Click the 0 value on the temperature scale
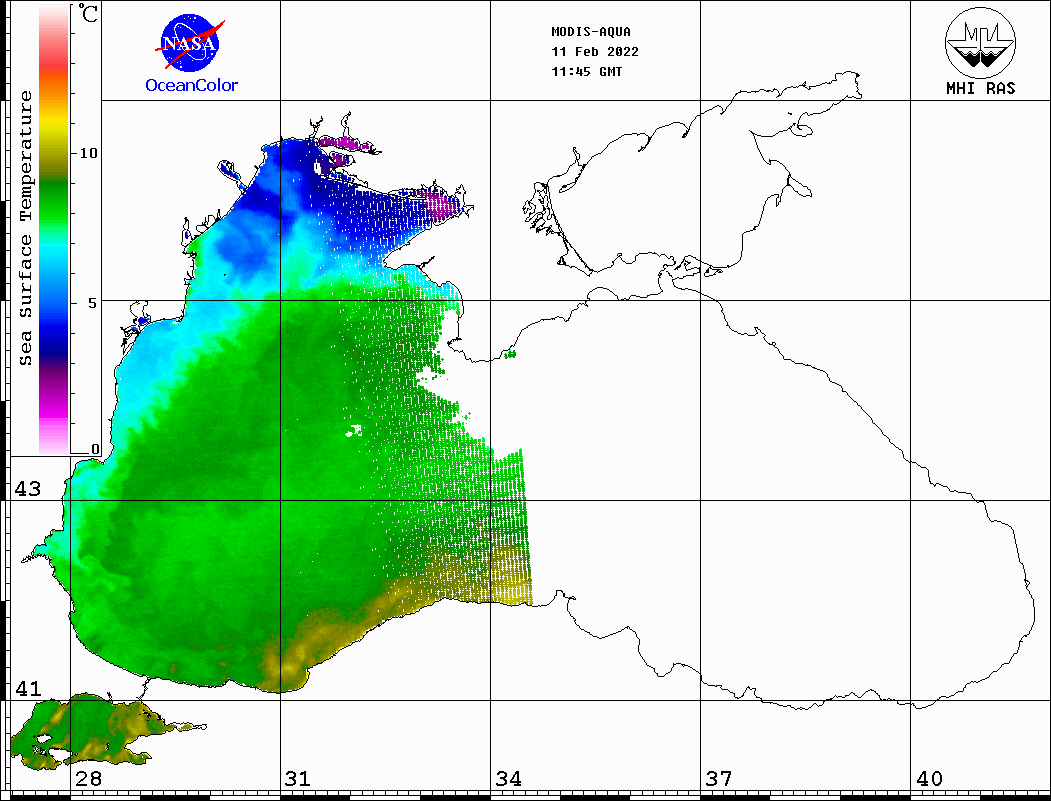This screenshot has height=801, width=1051. [x=95, y=449]
